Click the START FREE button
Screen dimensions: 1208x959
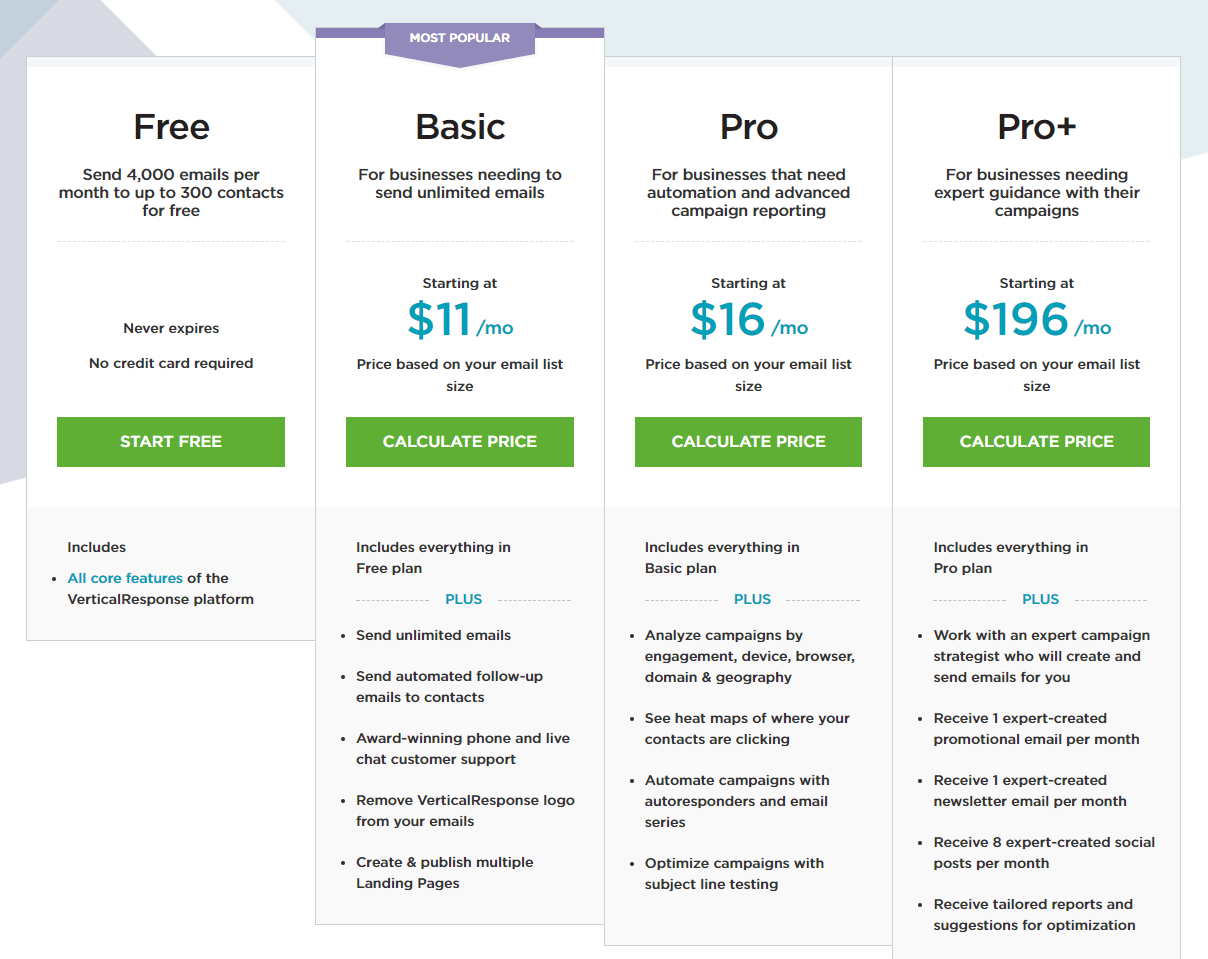click(x=171, y=442)
